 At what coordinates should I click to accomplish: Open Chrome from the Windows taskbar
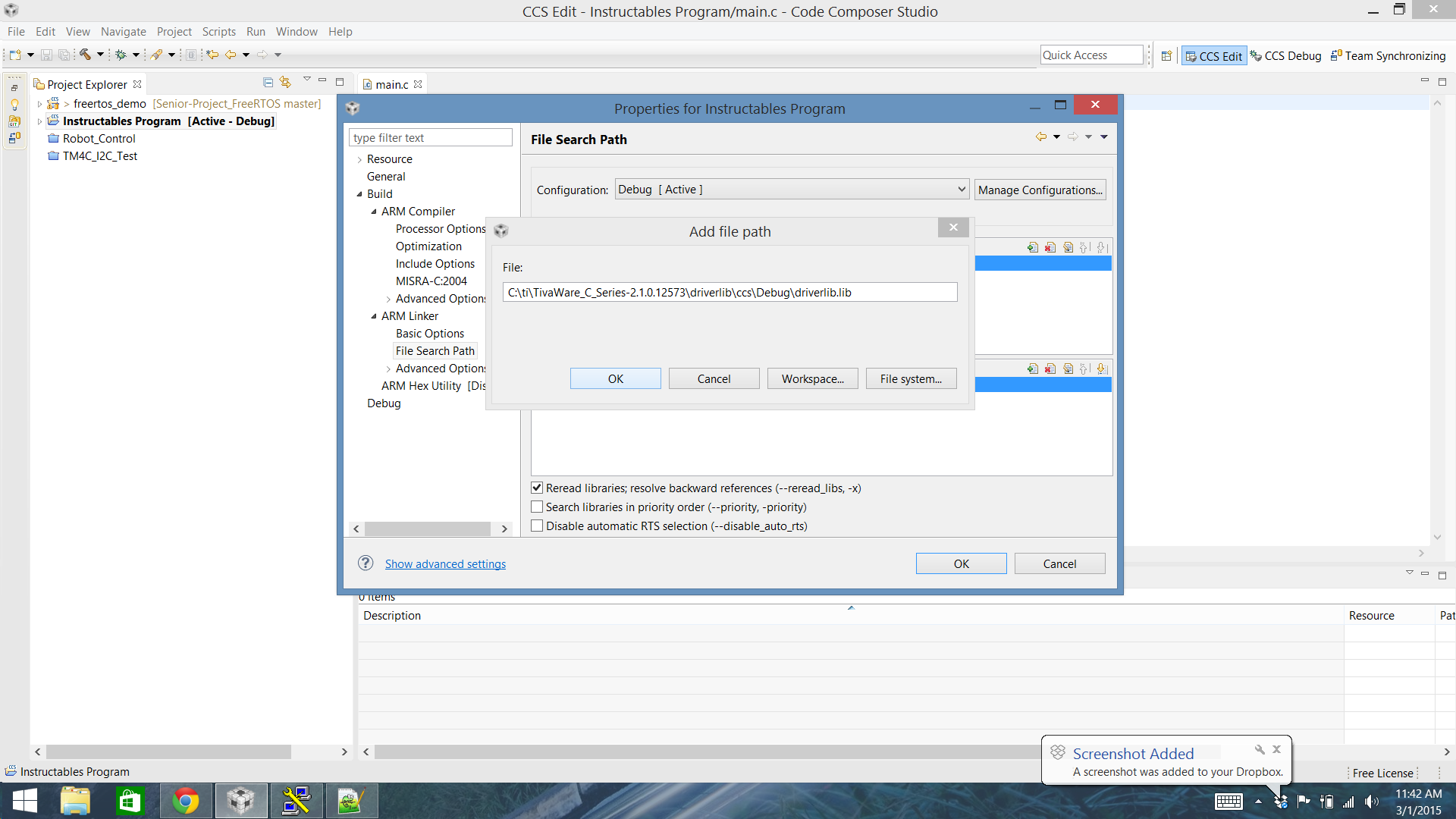(185, 801)
